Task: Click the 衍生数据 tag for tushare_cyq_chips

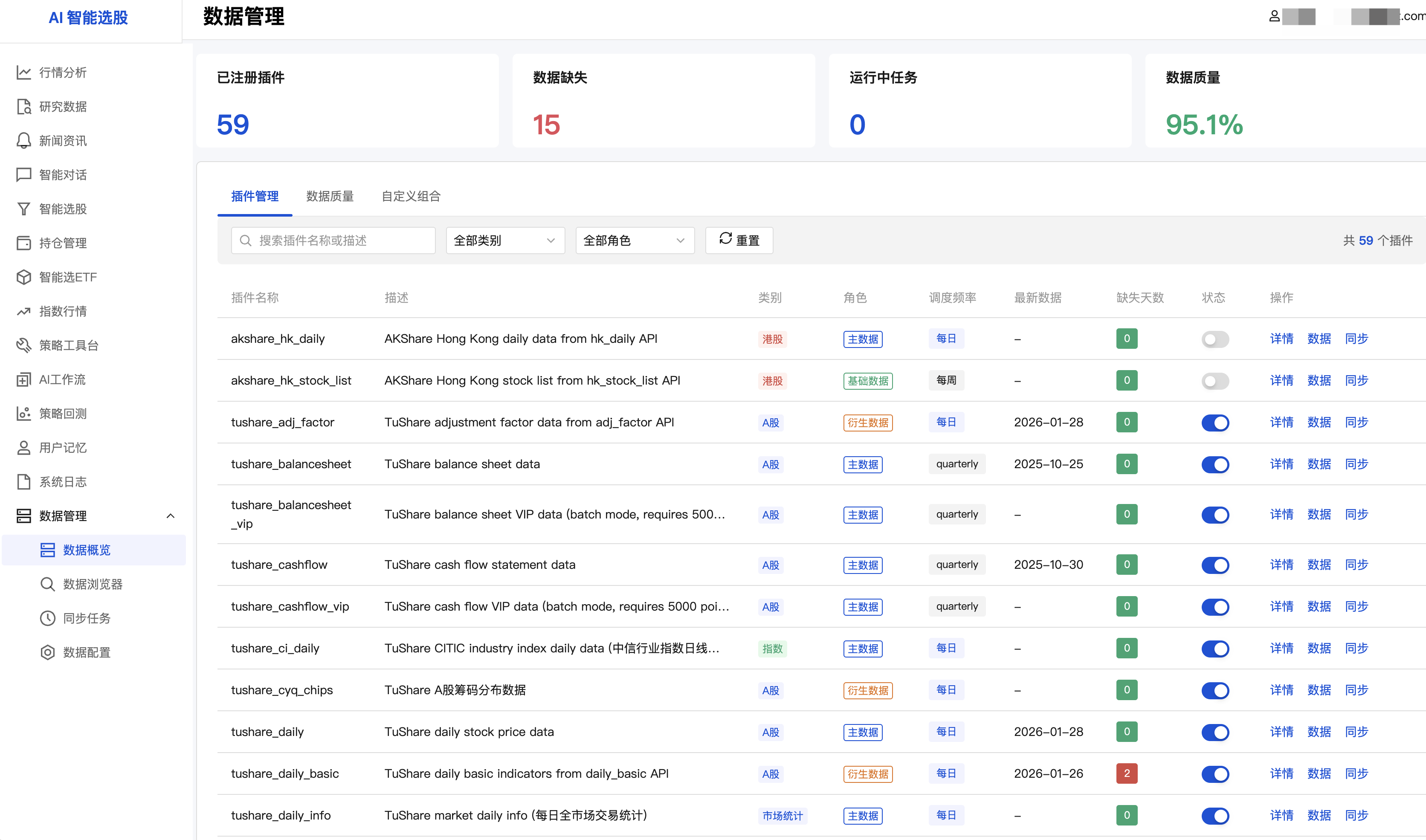Action: tap(868, 691)
